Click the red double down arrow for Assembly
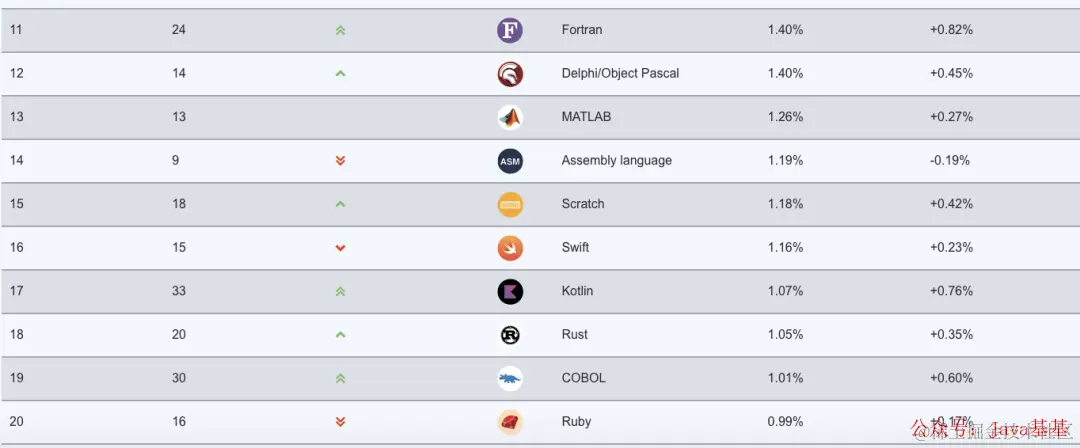Screen dimensions: 1080x448 [340, 161]
